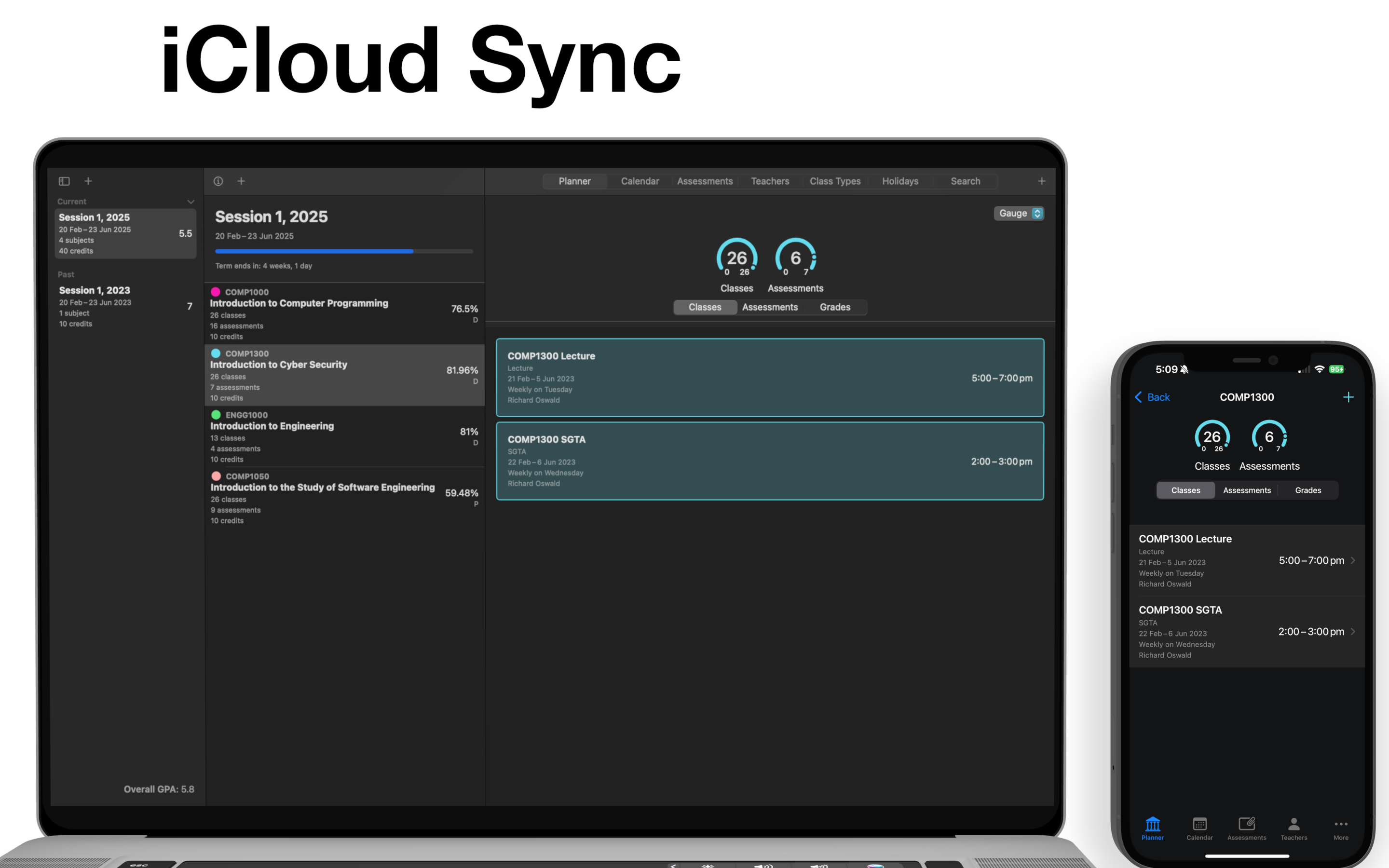Image resolution: width=1389 pixels, height=868 pixels.
Task: Select Introduction to Computer Programming subject
Action: coord(344,314)
